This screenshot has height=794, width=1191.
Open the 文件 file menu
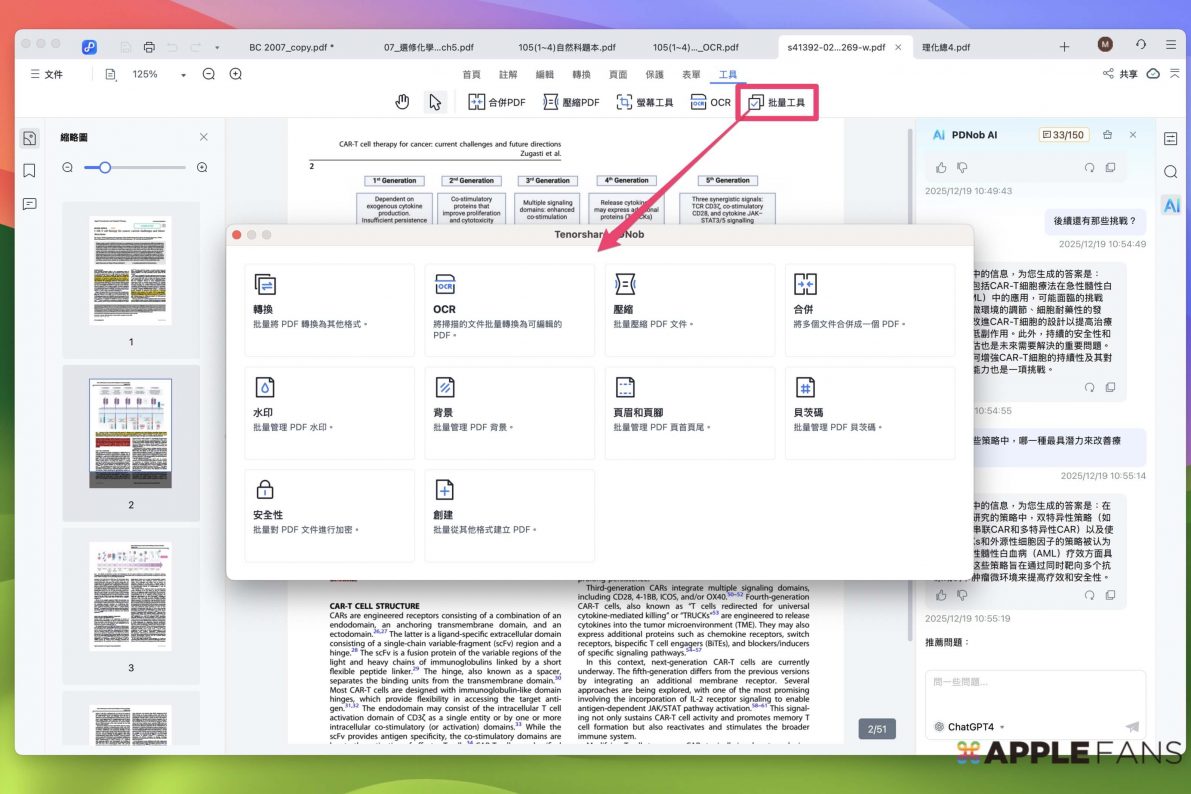pos(46,74)
